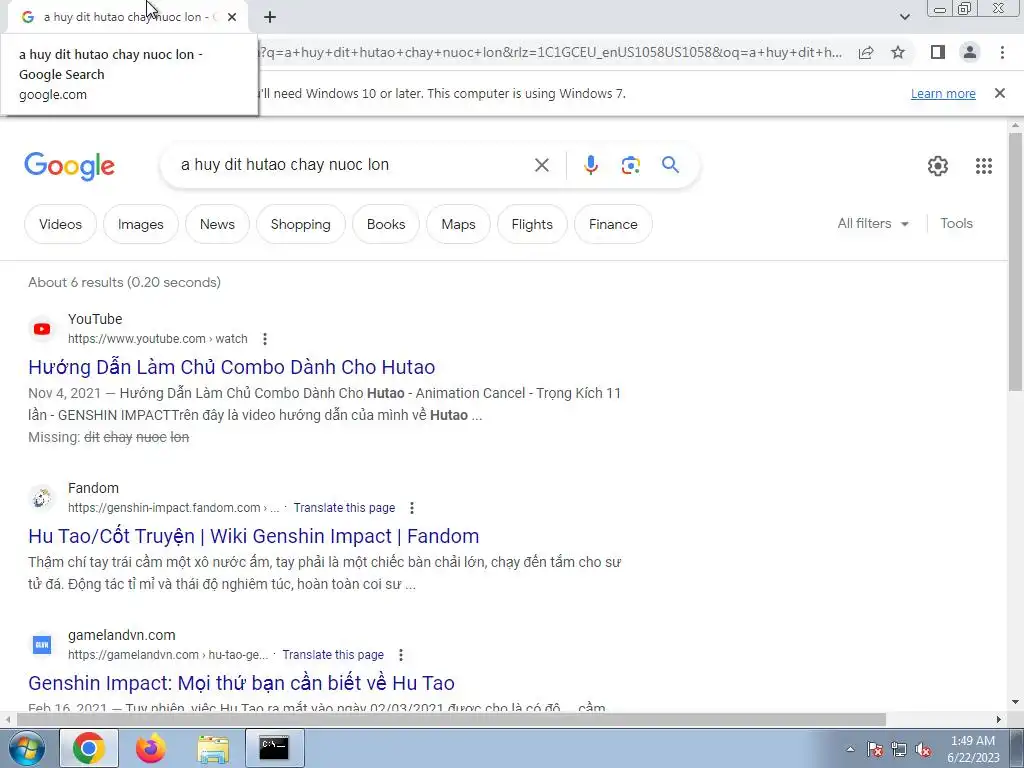This screenshot has height=768, width=1024.
Task: Show hidden system tray icons
Action: (850, 749)
